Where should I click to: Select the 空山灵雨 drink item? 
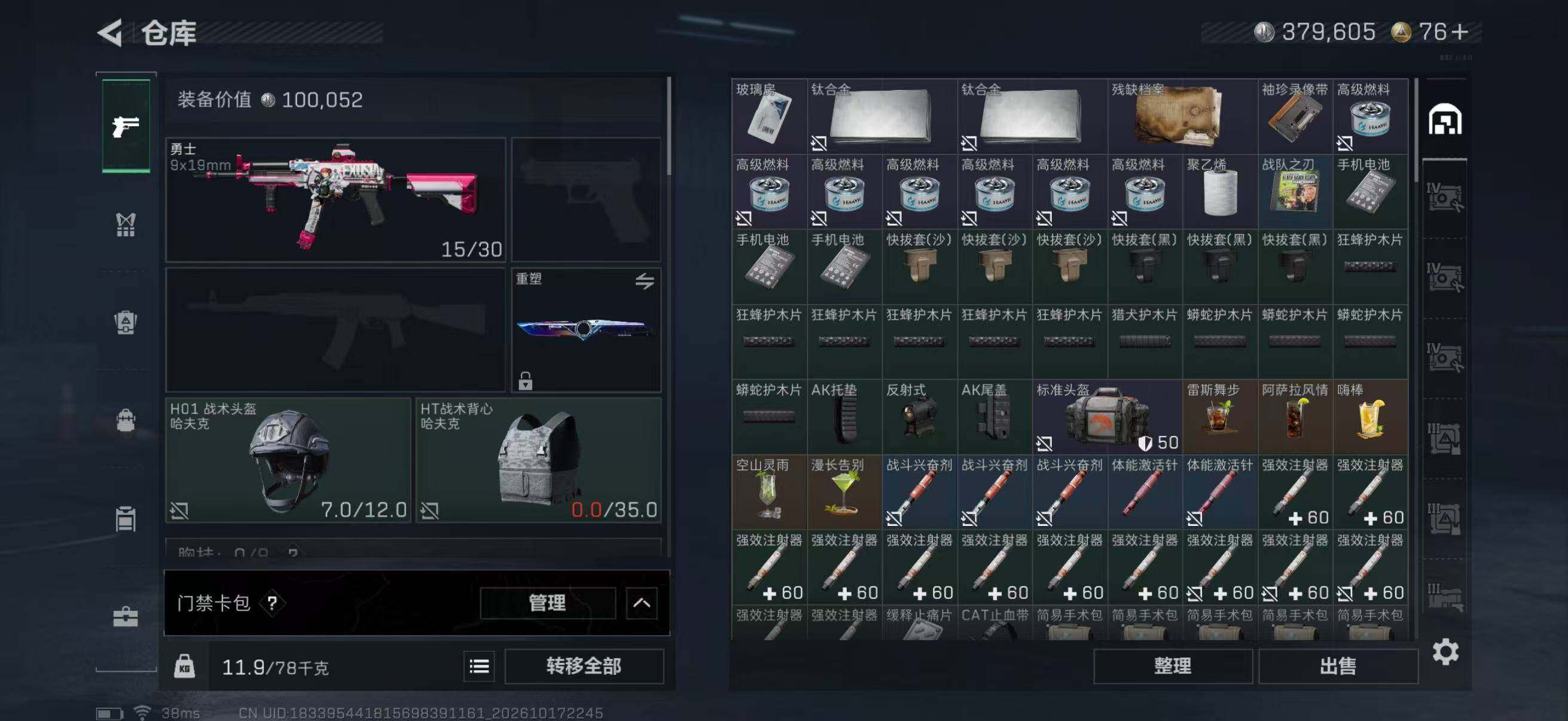tap(770, 491)
